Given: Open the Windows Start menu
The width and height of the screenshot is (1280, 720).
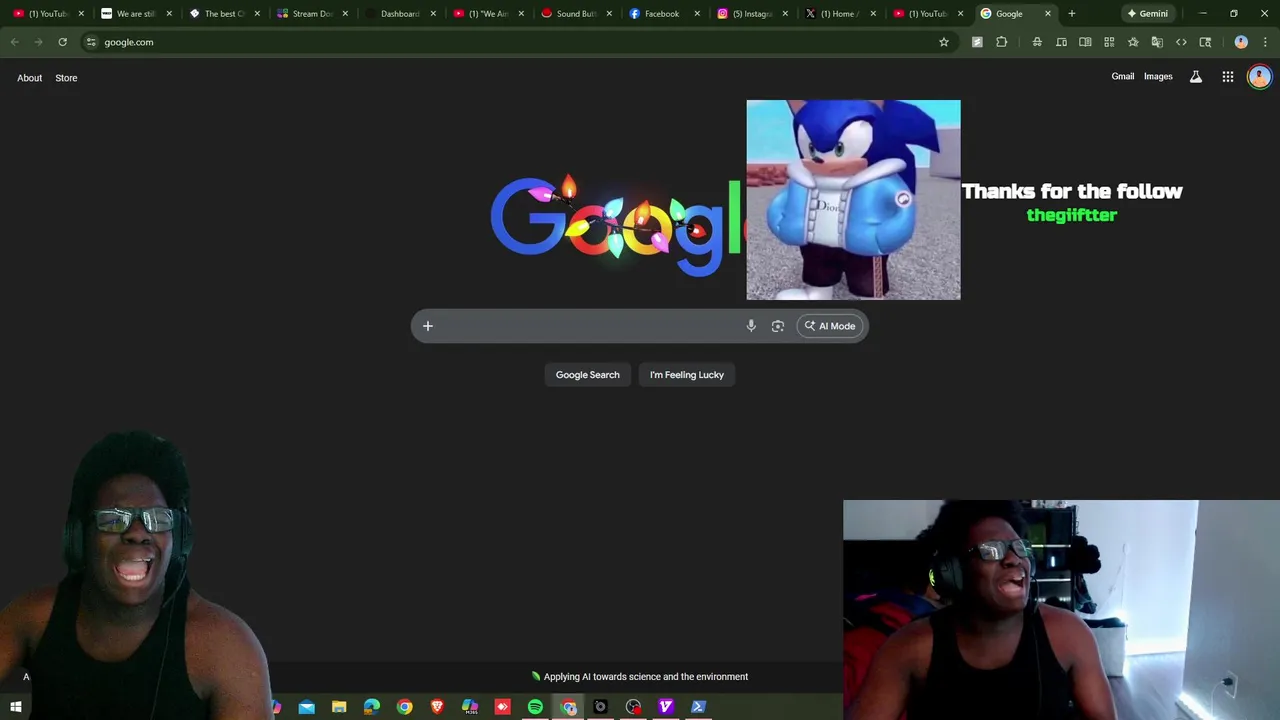Looking at the screenshot, I should pos(16,707).
